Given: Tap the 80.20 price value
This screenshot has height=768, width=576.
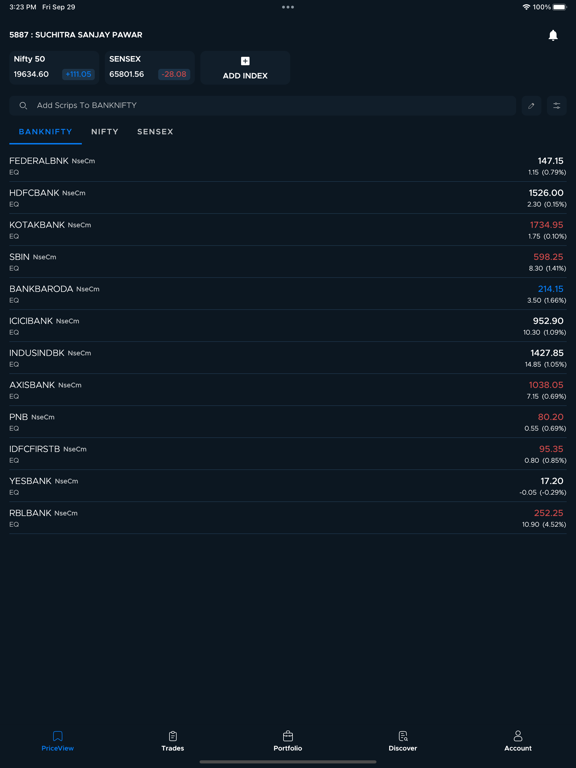Looking at the screenshot, I should 551,417.
